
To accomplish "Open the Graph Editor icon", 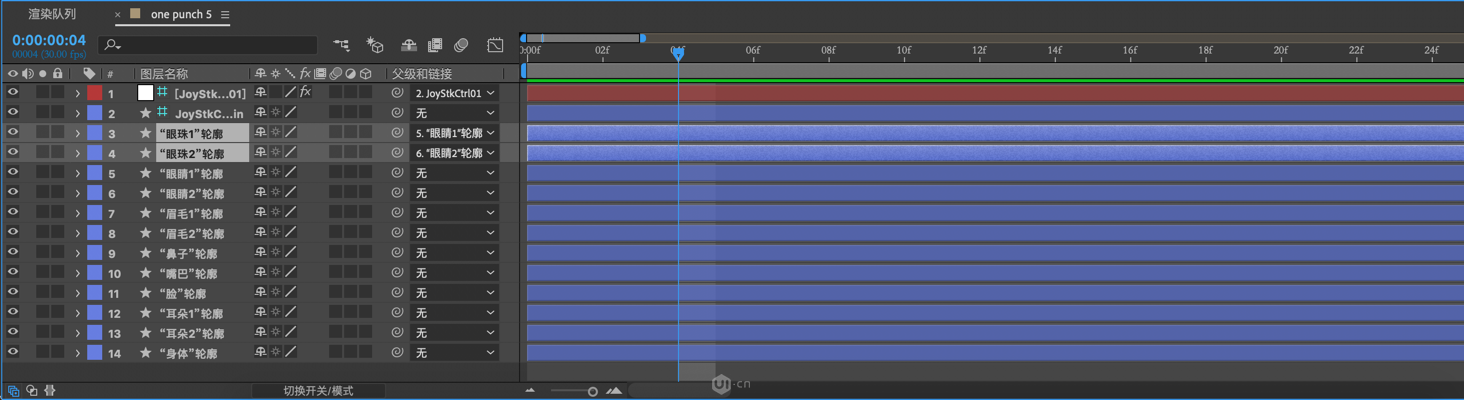I will pyautogui.click(x=495, y=45).
